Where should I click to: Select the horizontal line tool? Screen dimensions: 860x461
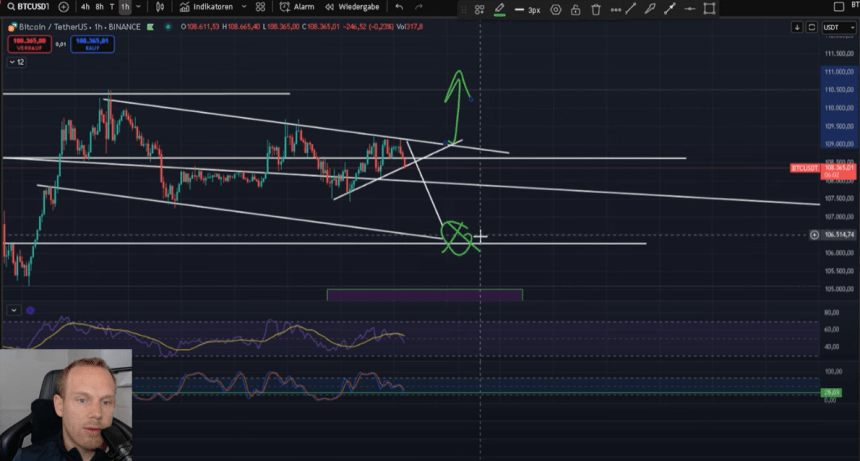click(x=689, y=9)
